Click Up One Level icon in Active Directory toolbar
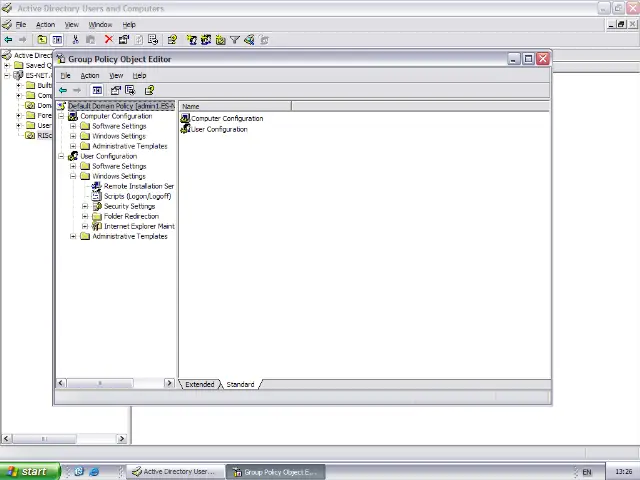 pos(42,40)
